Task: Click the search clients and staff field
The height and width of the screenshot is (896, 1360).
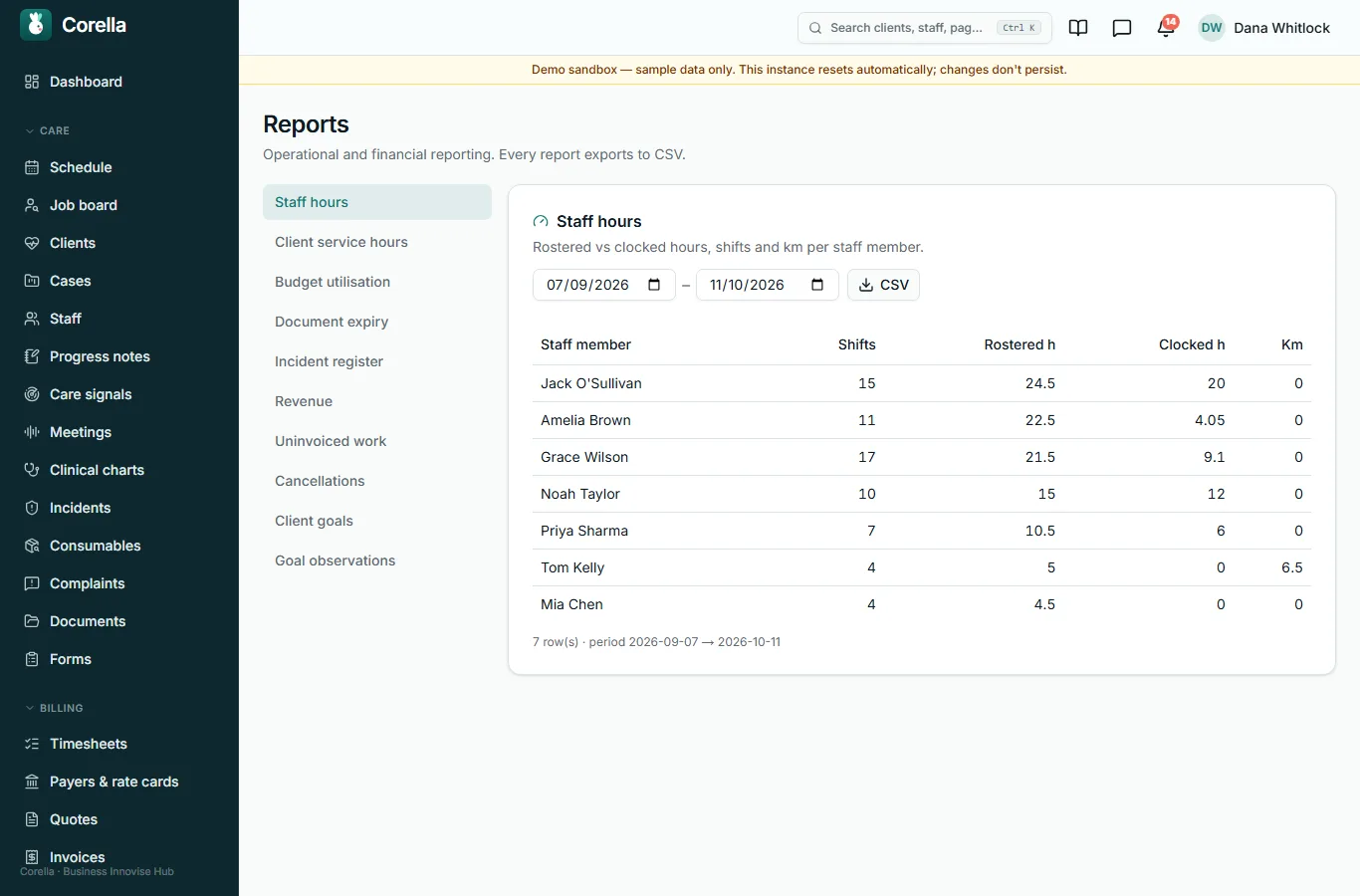Action: 925,28
